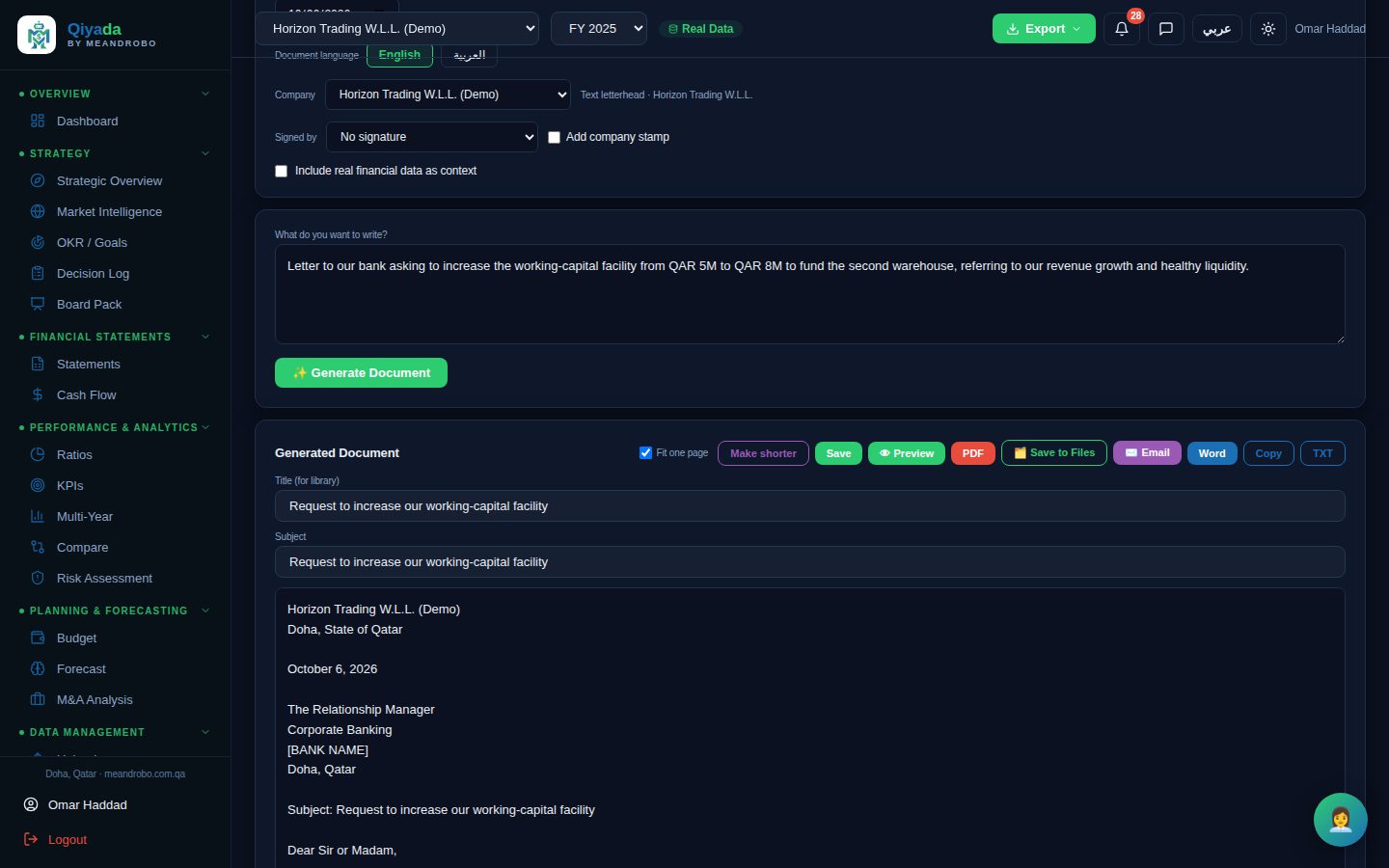Click the Make shorter button

pos(763,453)
